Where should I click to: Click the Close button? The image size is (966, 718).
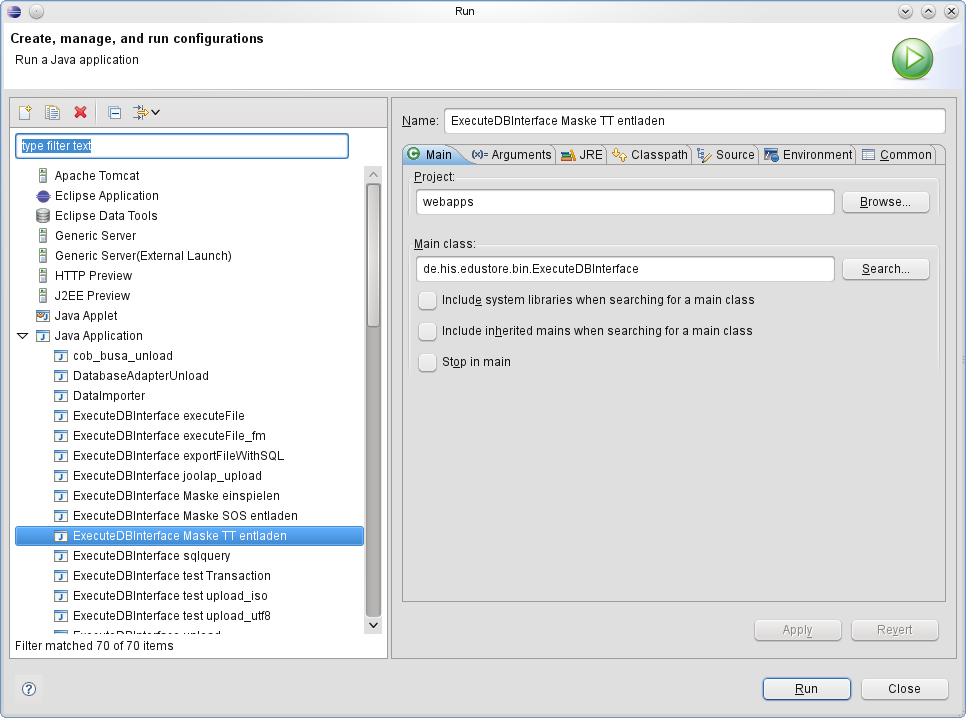pyautogui.click(x=904, y=688)
